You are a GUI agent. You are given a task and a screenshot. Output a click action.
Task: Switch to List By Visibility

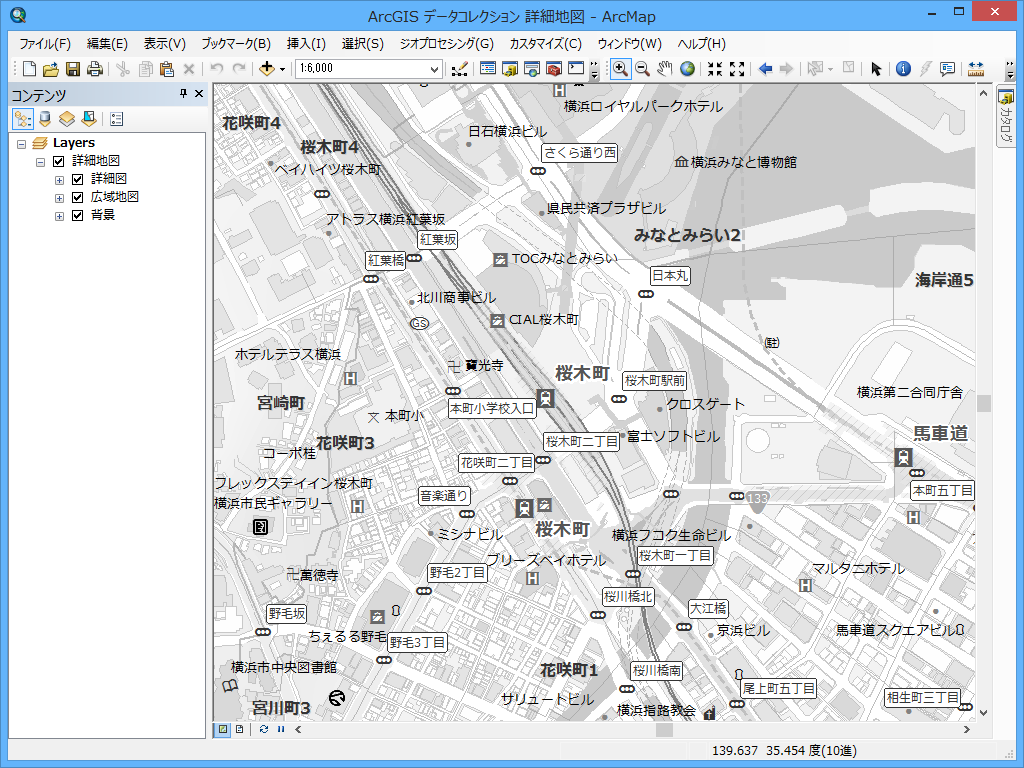tap(67, 119)
